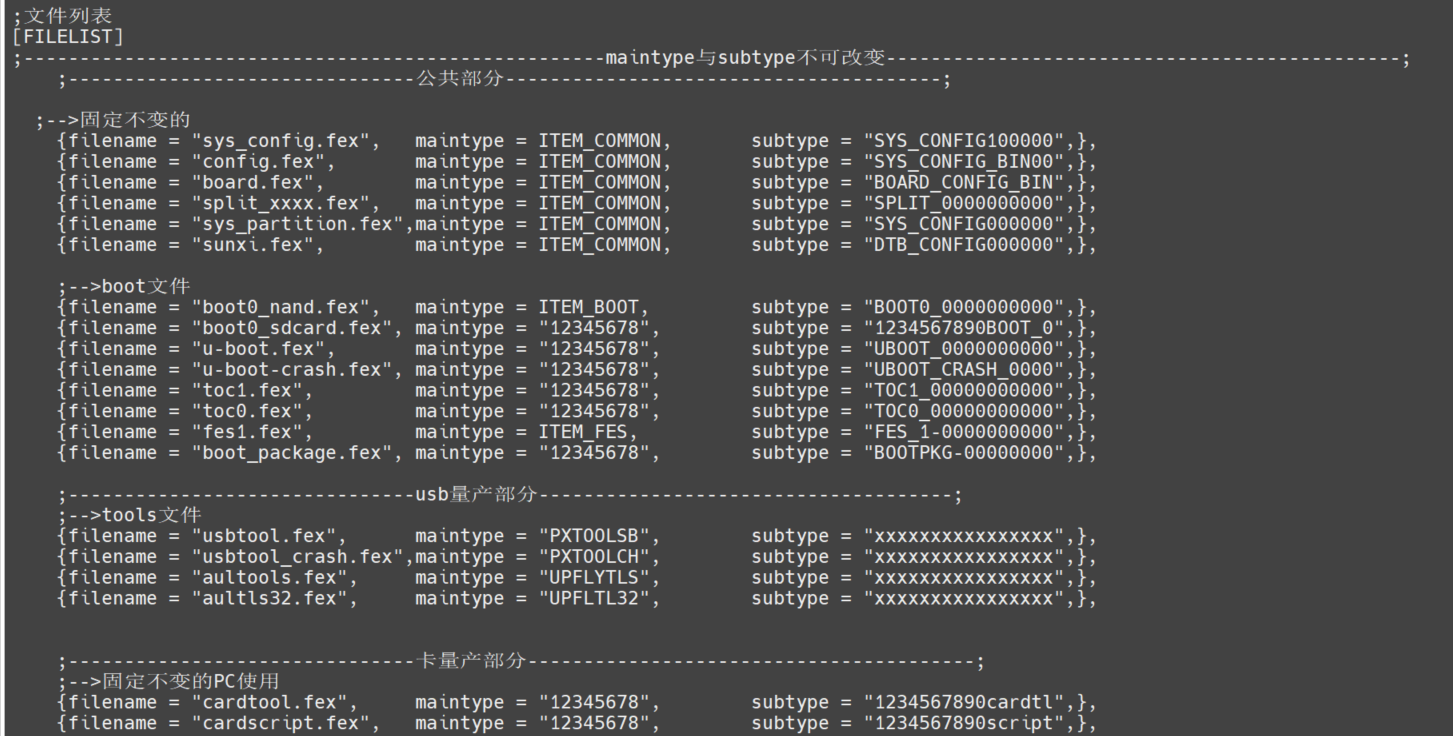Select the "sys_partition.fex" entry

(297, 224)
